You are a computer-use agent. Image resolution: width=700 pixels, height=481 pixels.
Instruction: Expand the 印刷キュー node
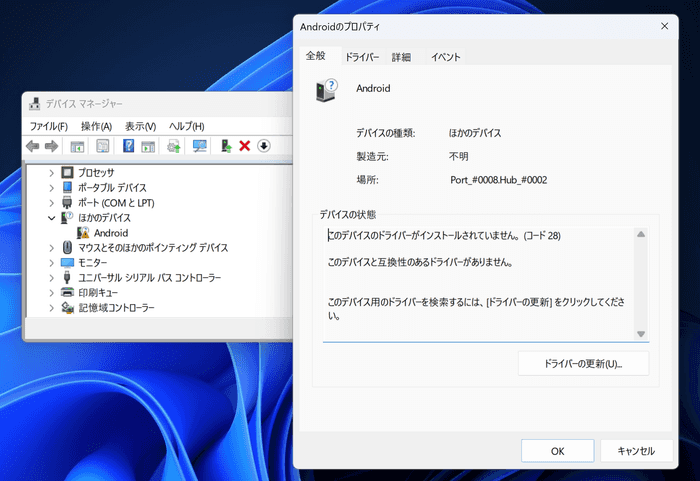(x=52, y=293)
